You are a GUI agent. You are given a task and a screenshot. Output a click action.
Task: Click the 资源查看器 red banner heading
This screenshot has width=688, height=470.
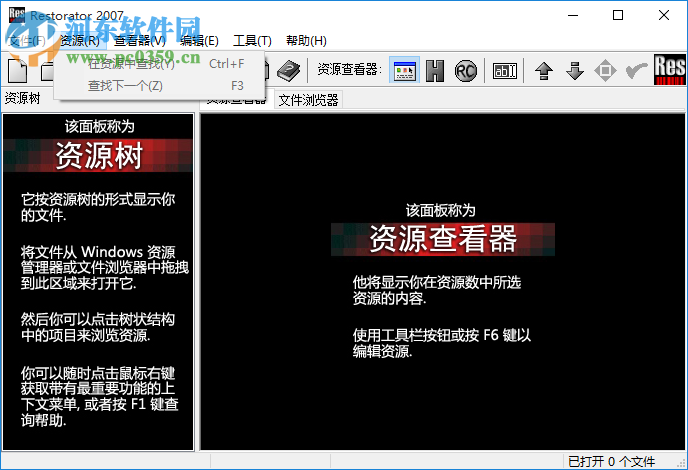(x=443, y=239)
